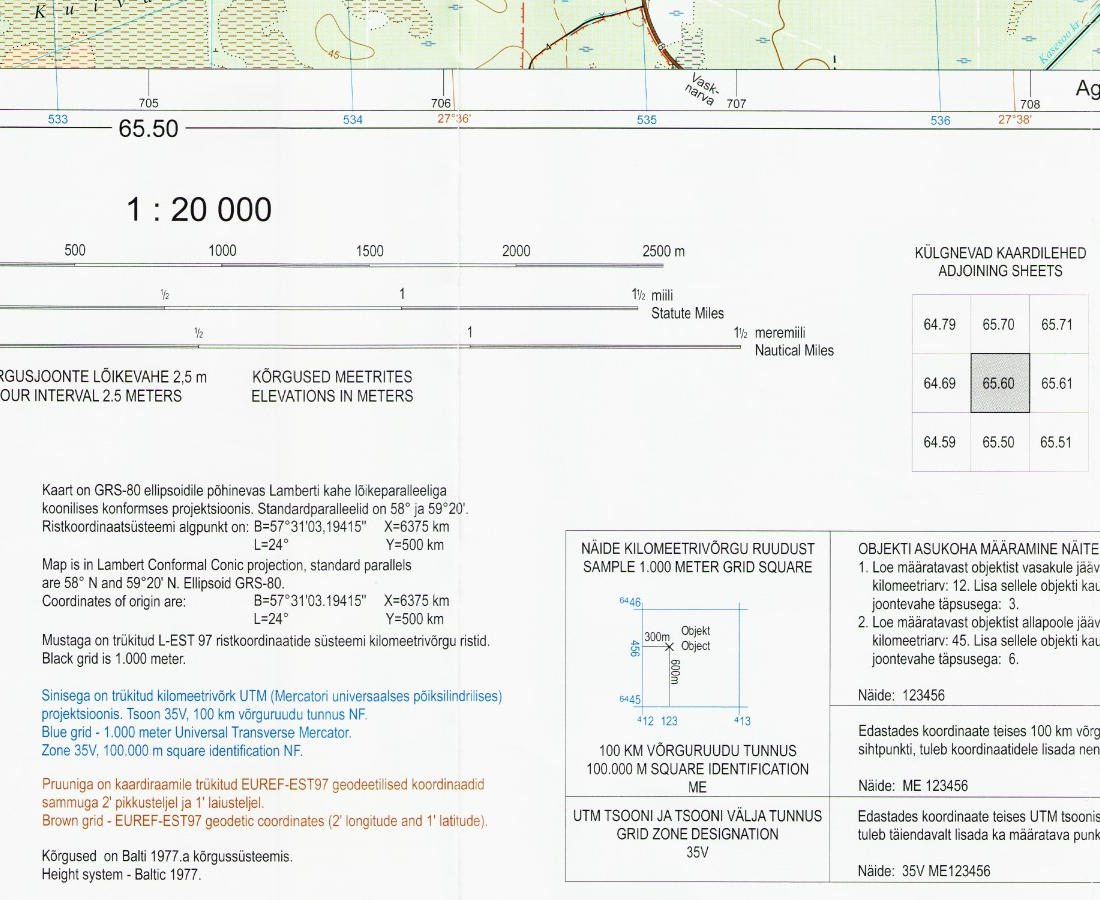
Task: Click the 65.61 adjoining sheet cell
Action: tap(1057, 383)
